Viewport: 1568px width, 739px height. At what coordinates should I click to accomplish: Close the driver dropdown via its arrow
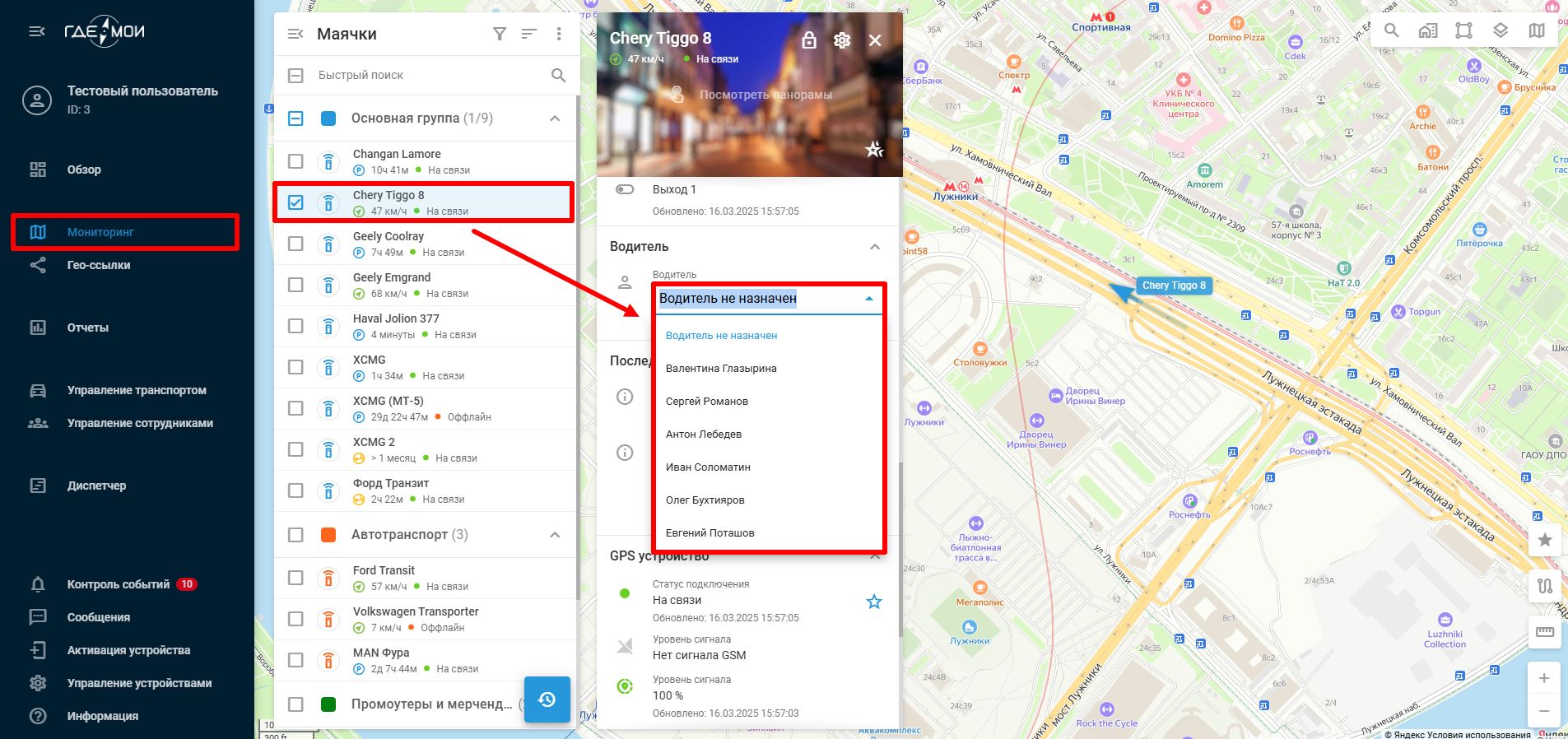pyautogui.click(x=869, y=299)
